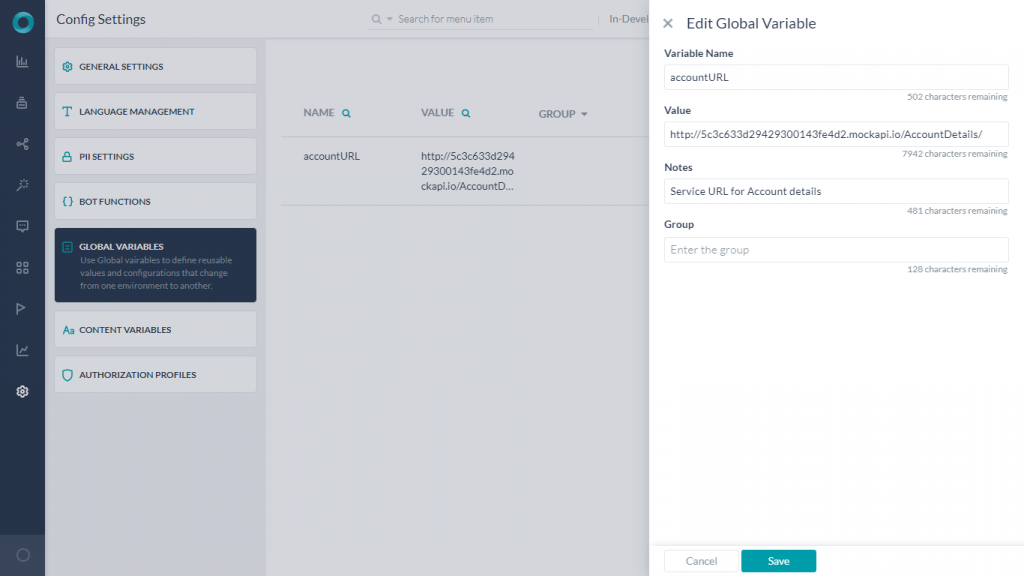This screenshot has width=1024, height=576.
Task: Click the apps grid icon in left sidebar
Action: pos(22,267)
